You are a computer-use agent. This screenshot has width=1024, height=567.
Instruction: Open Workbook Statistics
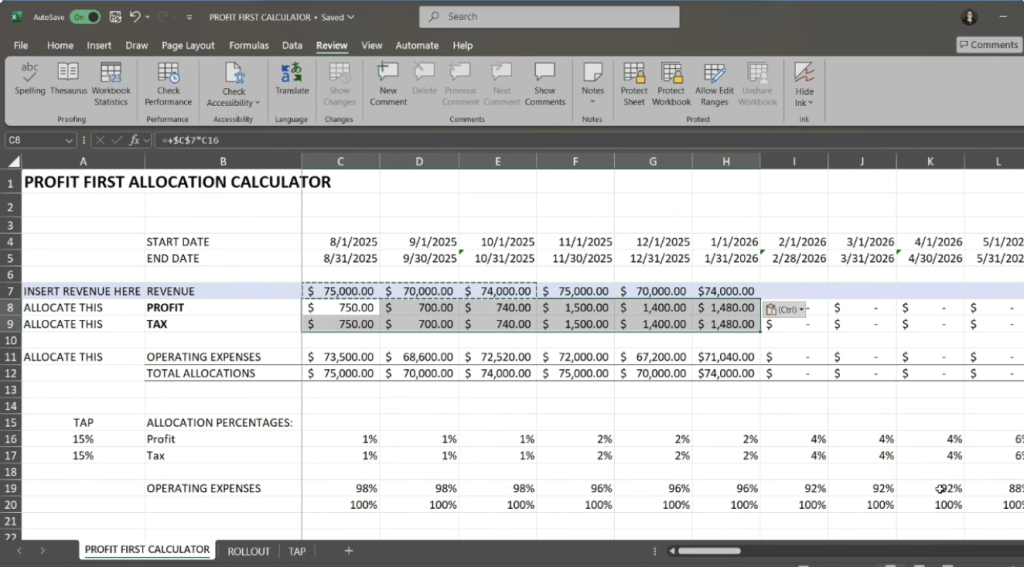[x=111, y=82]
